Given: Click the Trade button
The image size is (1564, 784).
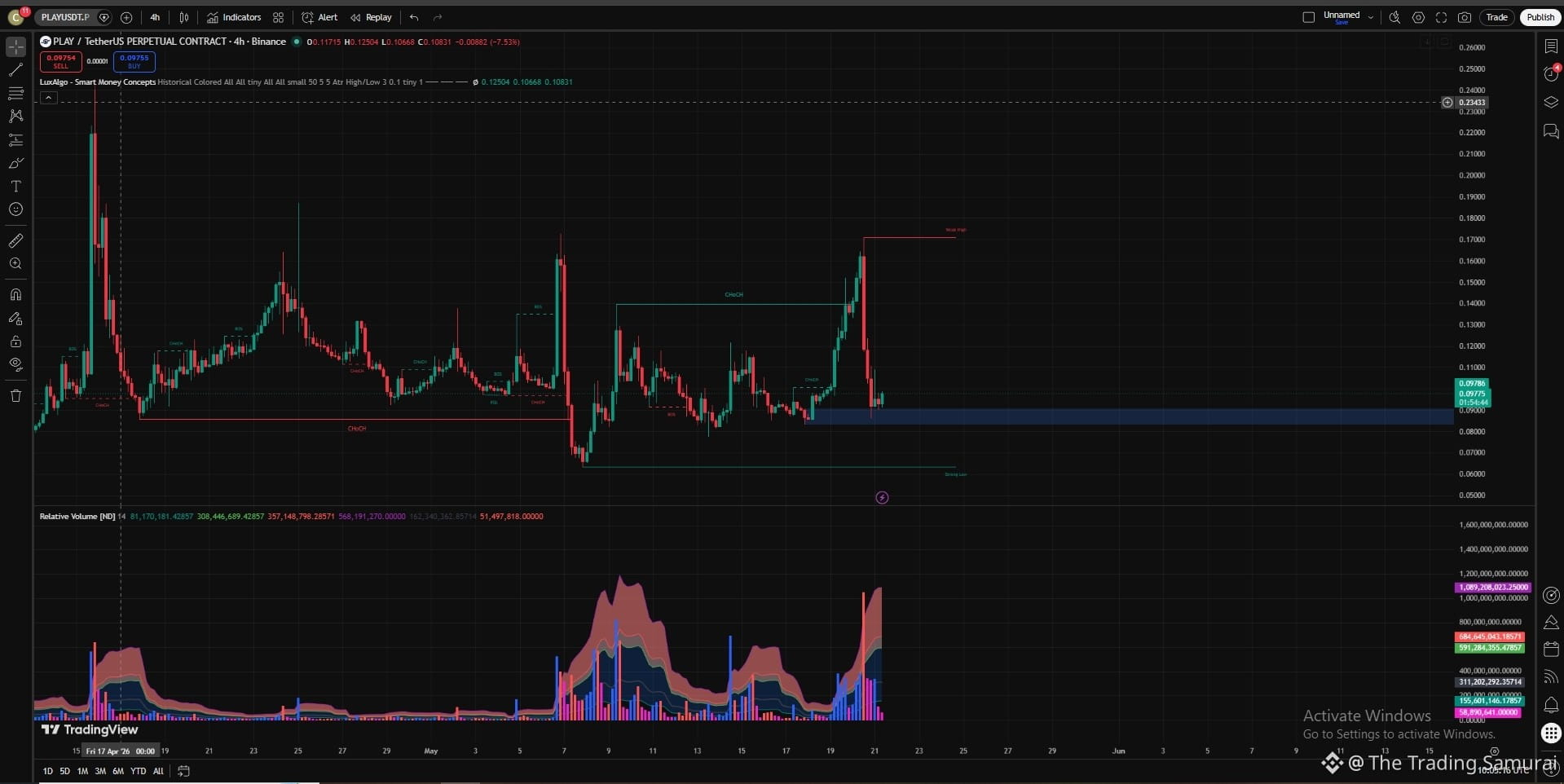Looking at the screenshot, I should [x=1496, y=17].
